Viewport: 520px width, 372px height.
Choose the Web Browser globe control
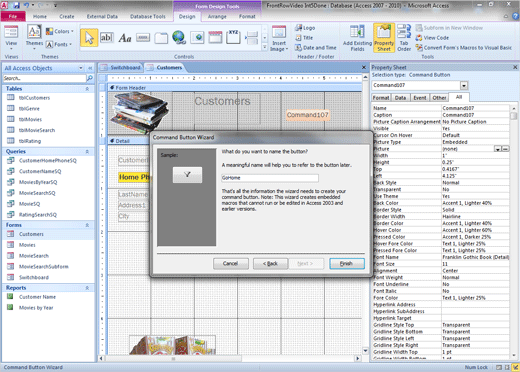(x=179, y=37)
